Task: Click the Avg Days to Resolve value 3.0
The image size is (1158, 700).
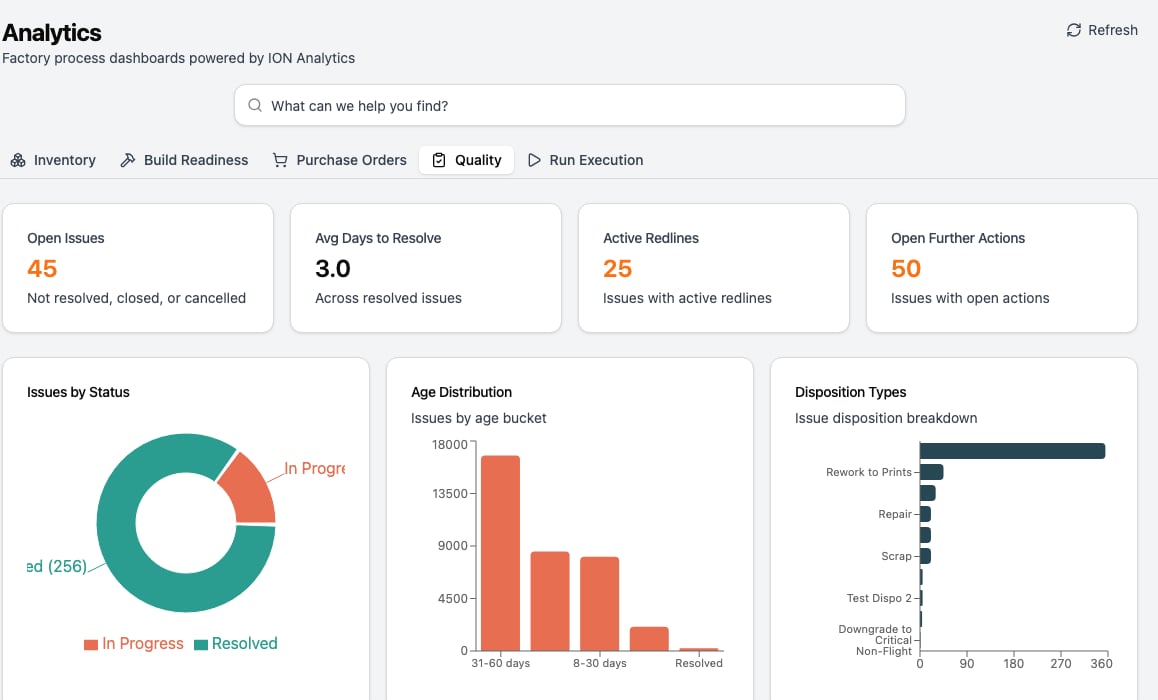Action: [332, 269]
